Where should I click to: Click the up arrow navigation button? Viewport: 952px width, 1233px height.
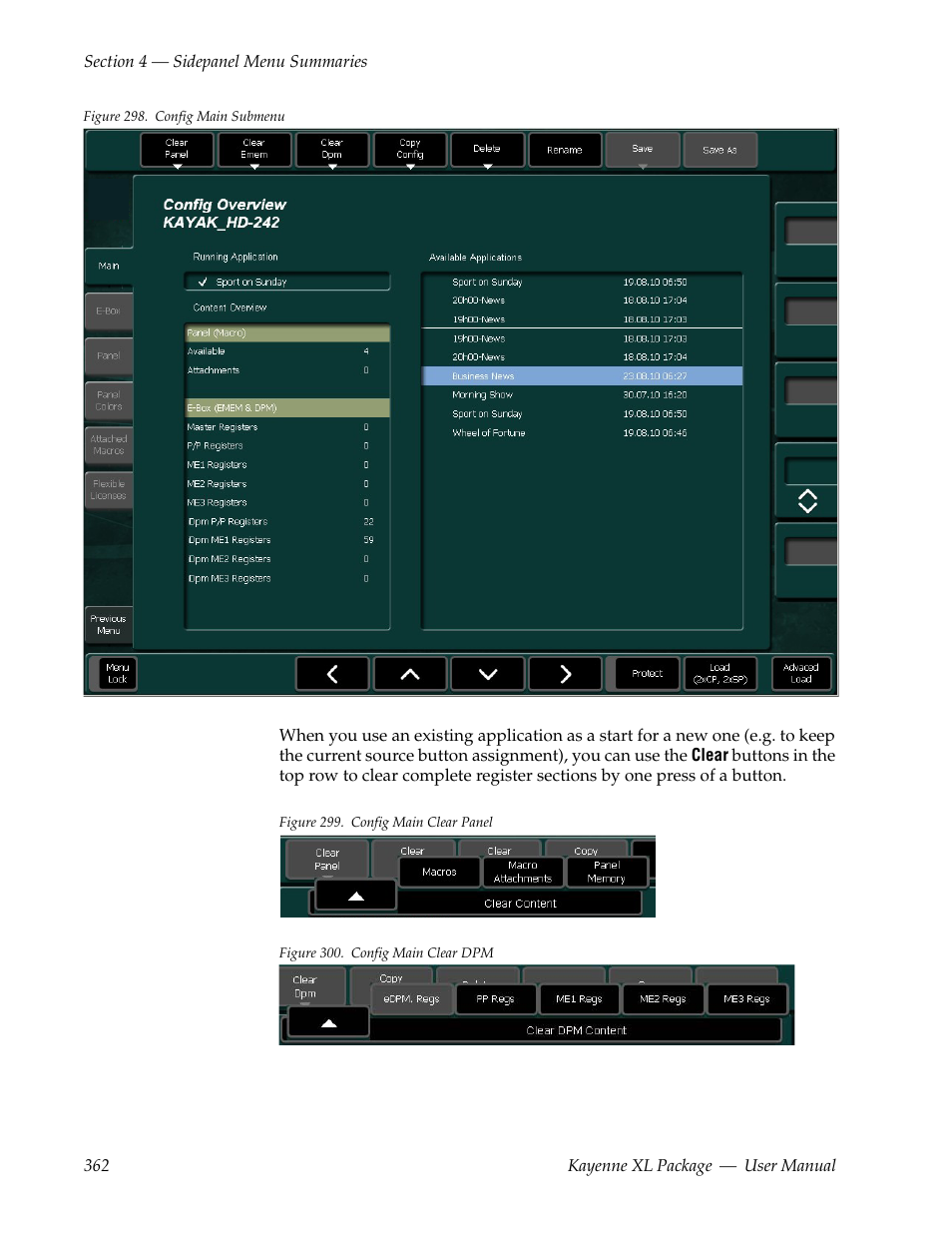pos(410,674)
